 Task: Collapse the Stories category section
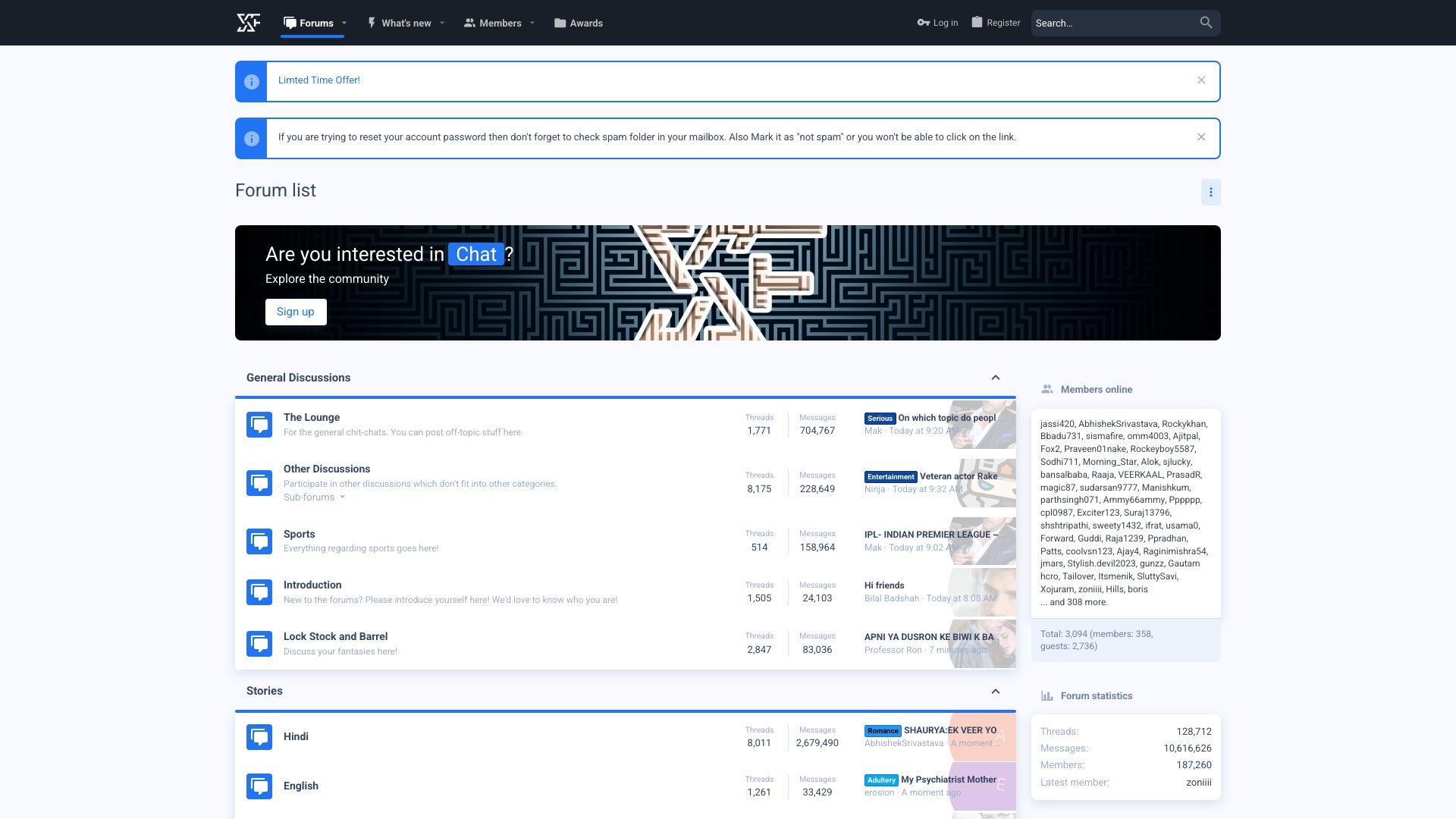995,692
